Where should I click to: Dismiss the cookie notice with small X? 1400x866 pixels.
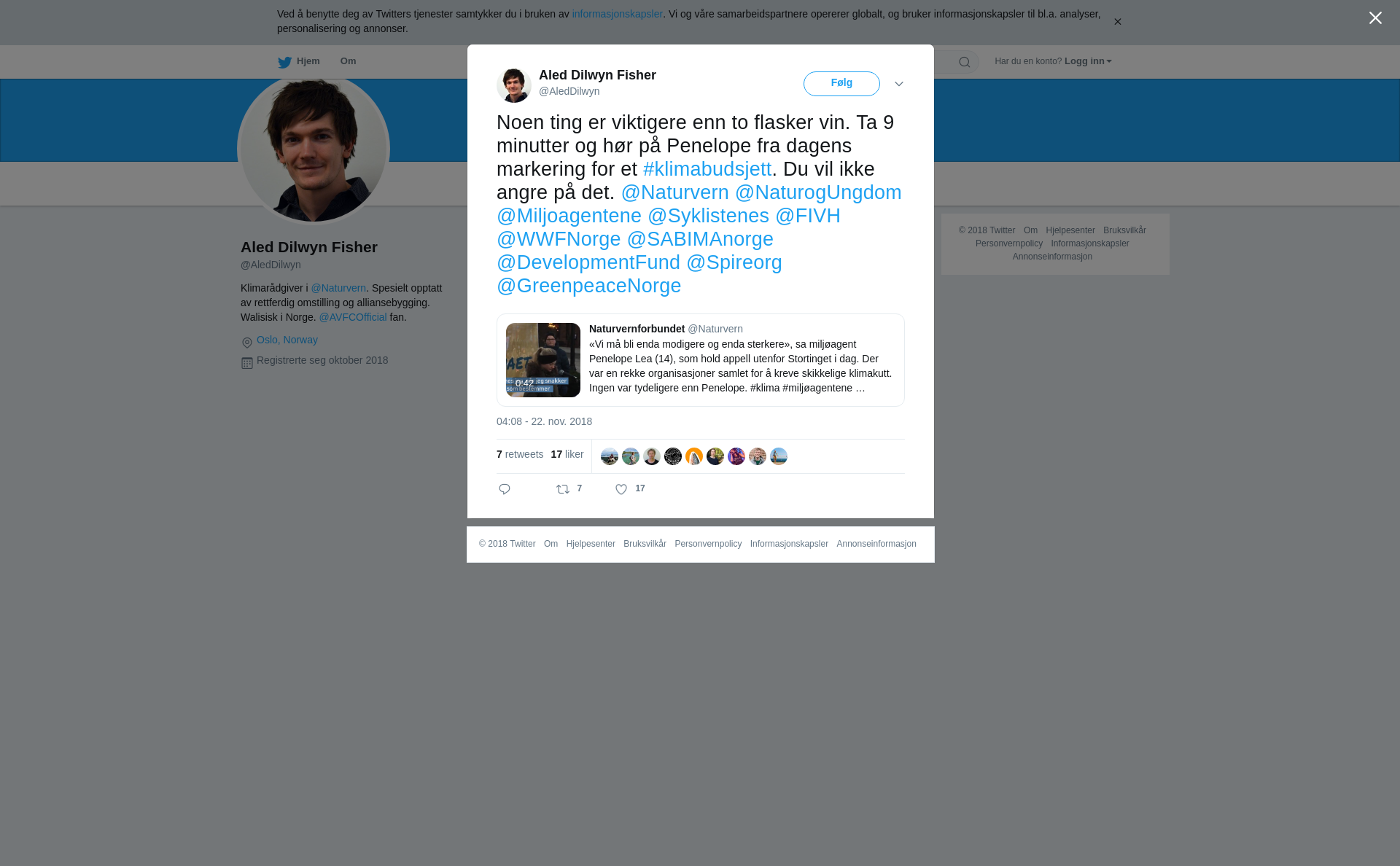tap(1117, 22)
